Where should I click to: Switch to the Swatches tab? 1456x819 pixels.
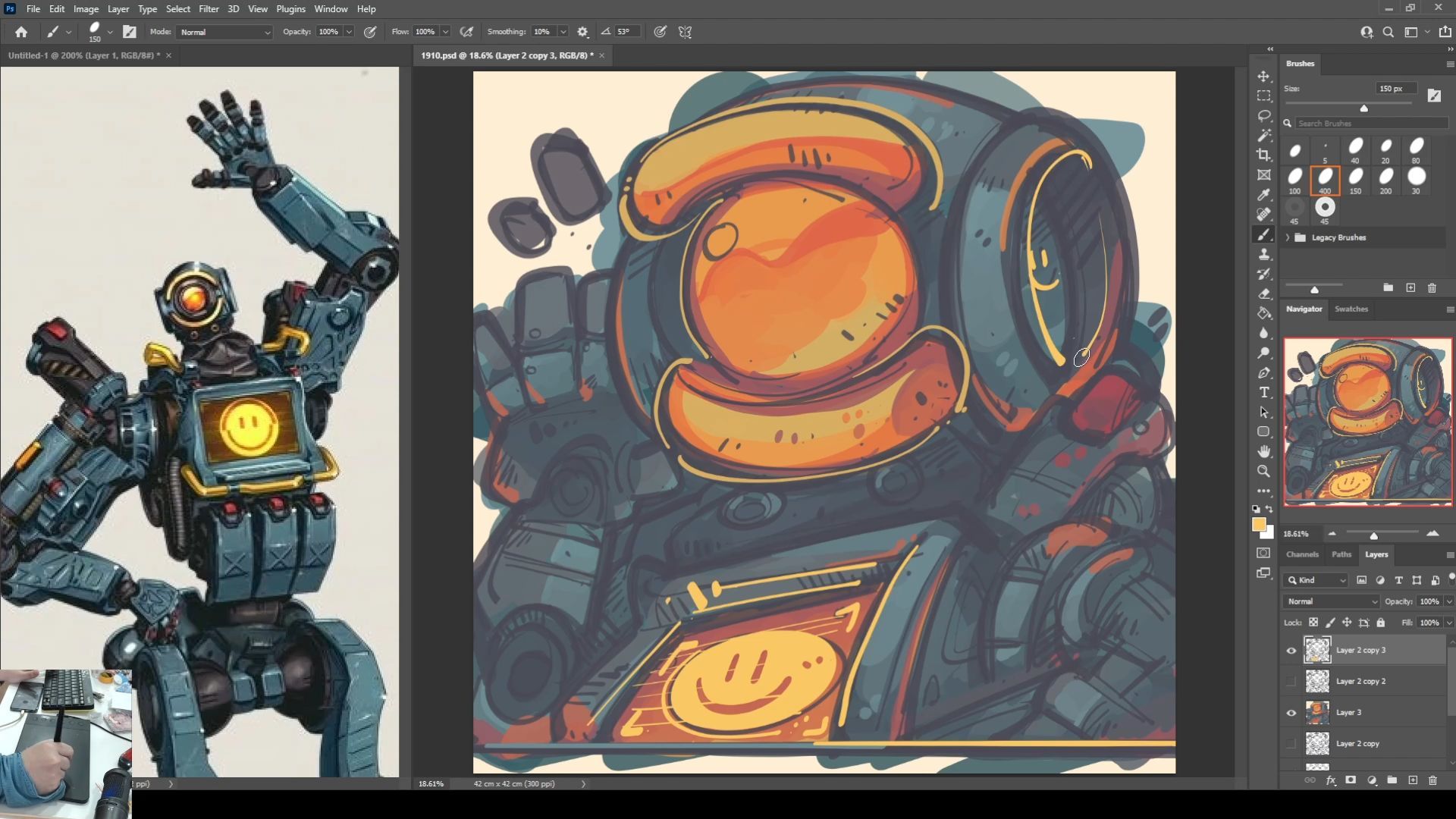tap(1351, 309)
